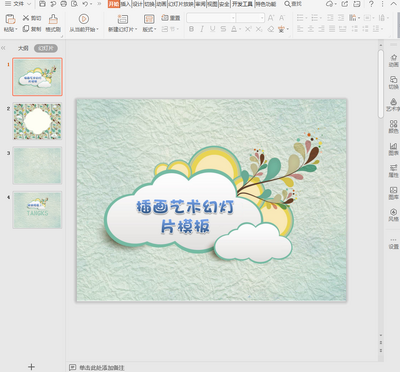Click the Subscript X₂ icon
Screen dimensions: 400x372
point(259,29)
